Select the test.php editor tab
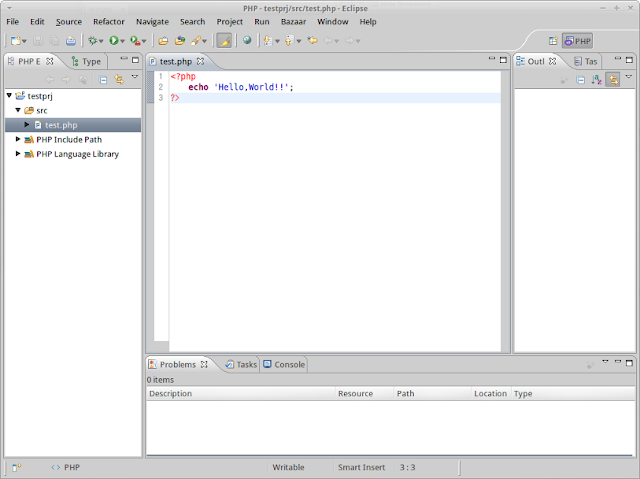 (x=176, y=62)
